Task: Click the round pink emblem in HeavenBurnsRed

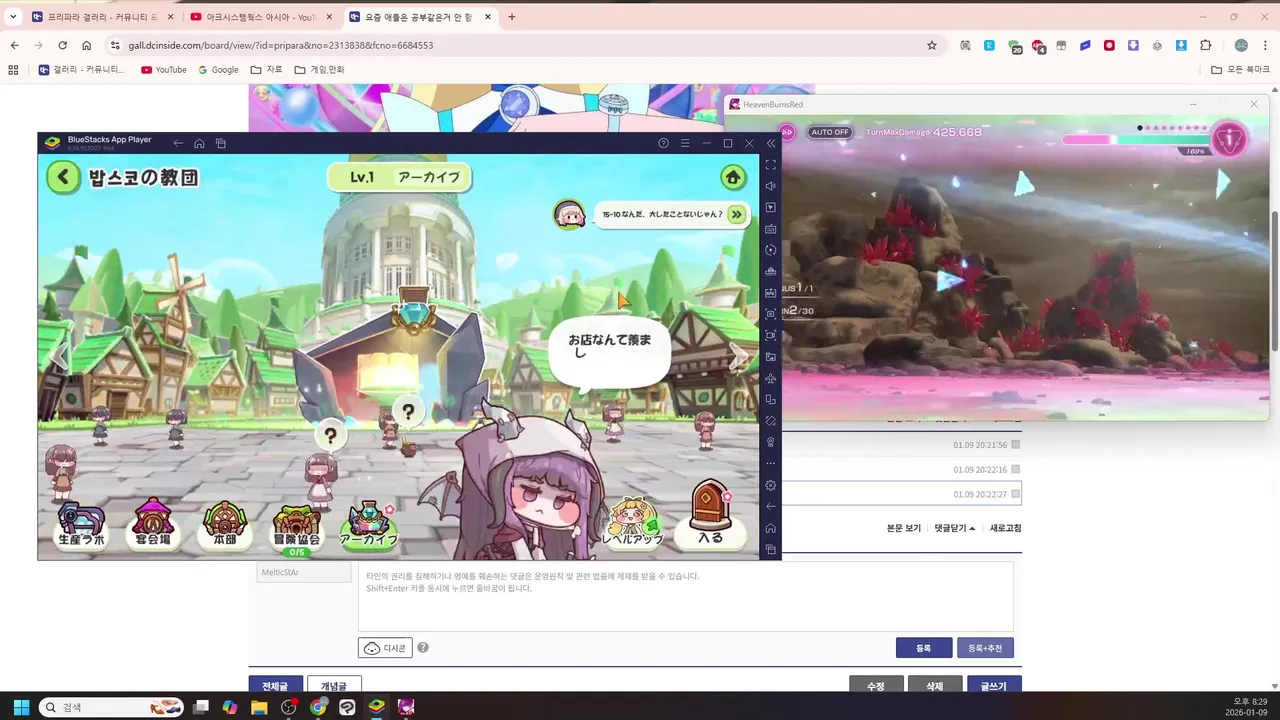Action: tap(1229, 138)
